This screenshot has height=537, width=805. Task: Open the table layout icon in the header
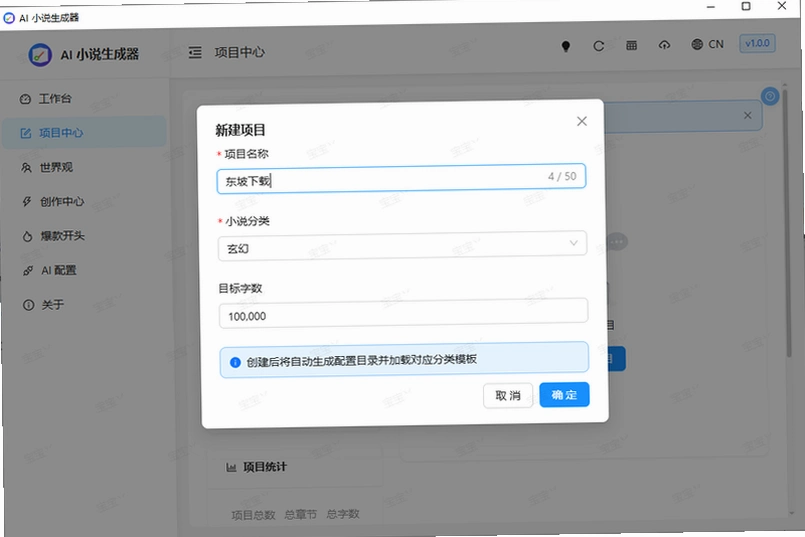point(631,46)
